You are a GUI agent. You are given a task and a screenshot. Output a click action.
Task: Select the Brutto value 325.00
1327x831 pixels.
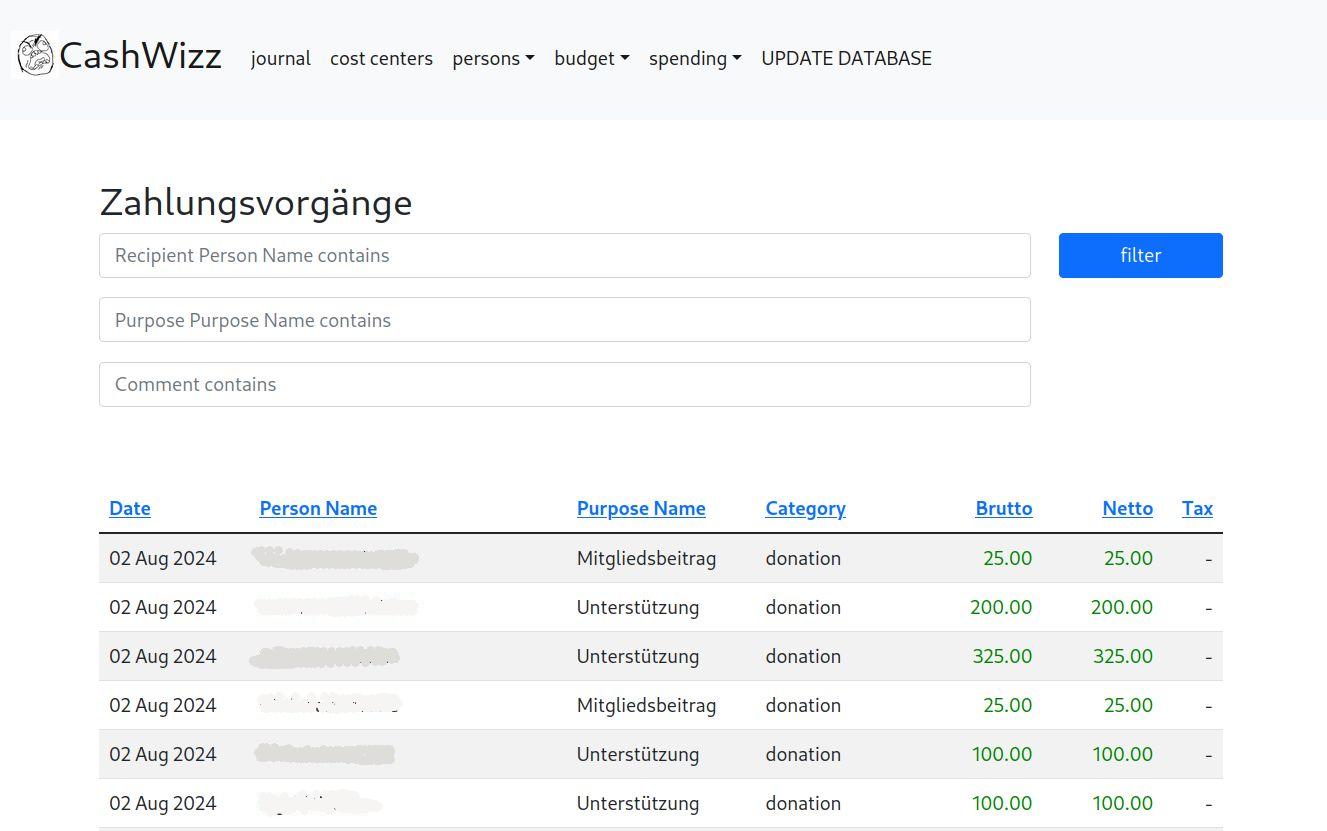(x=1002, y=656)
